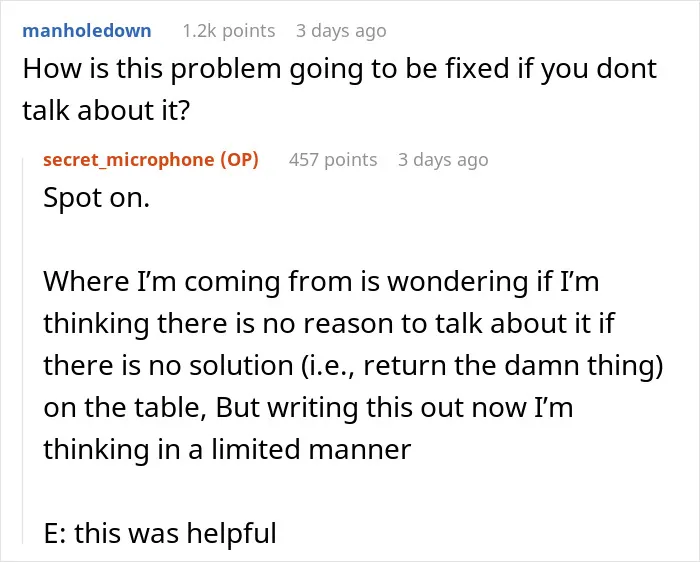Open manholedown's '3 days ago' timestamp permalink
This screenshot has width=700, height=562.
click(341, 31)
